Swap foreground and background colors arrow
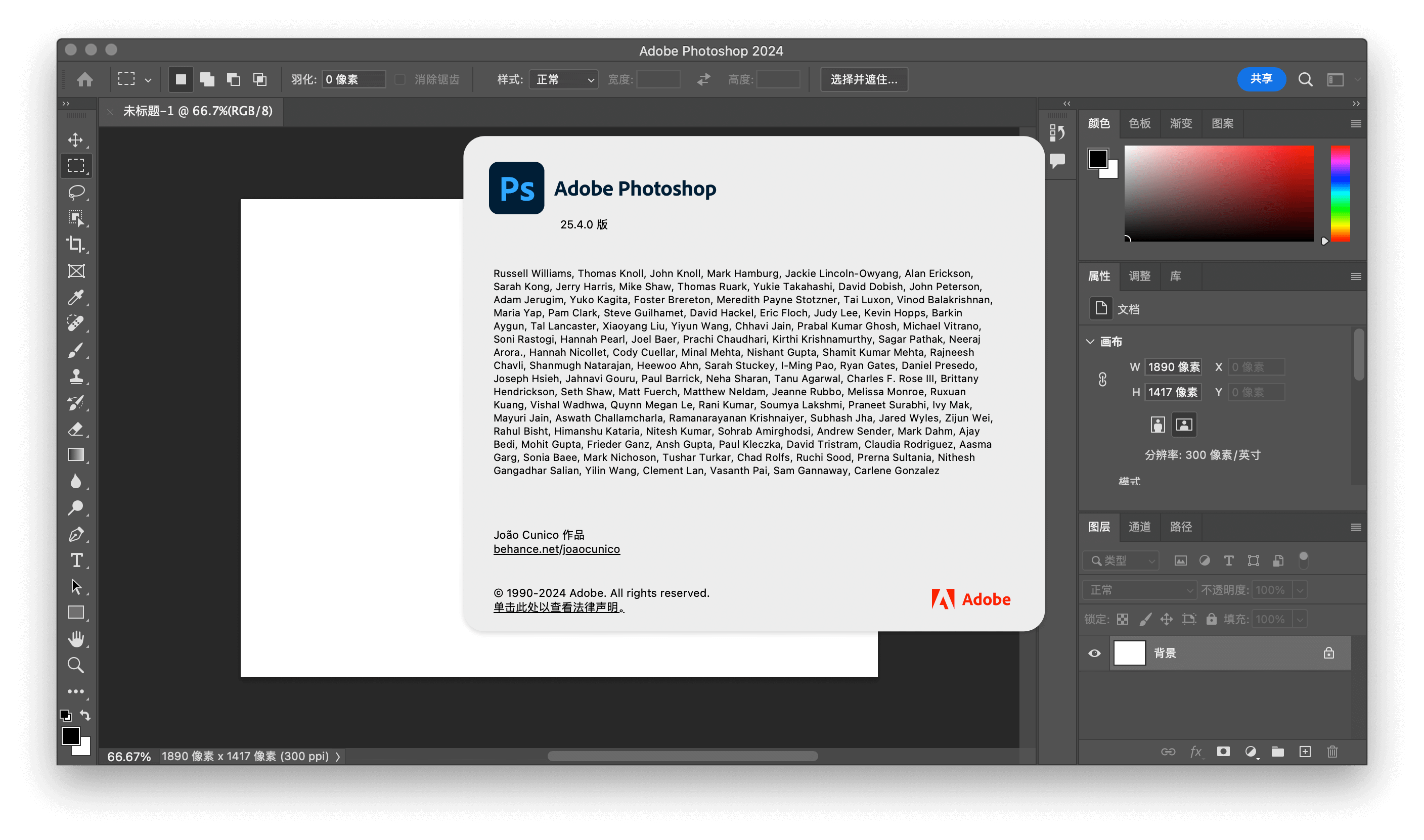The width and height of the screenshot is (1424, 840). click(x=85, y=716)
